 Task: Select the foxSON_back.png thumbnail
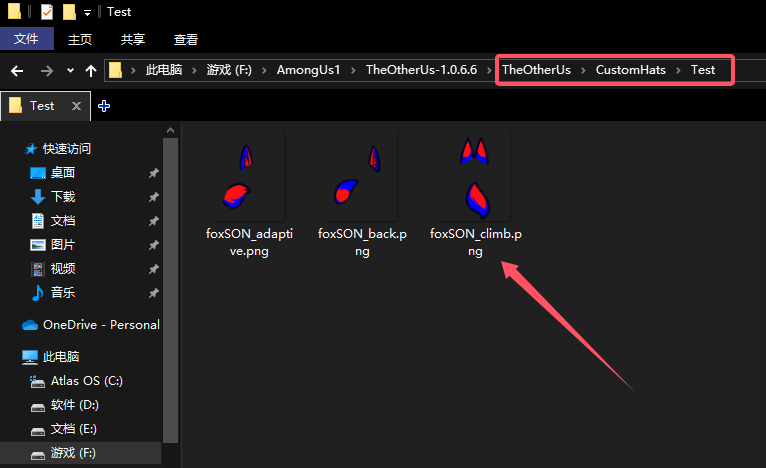tap(362, 177)
